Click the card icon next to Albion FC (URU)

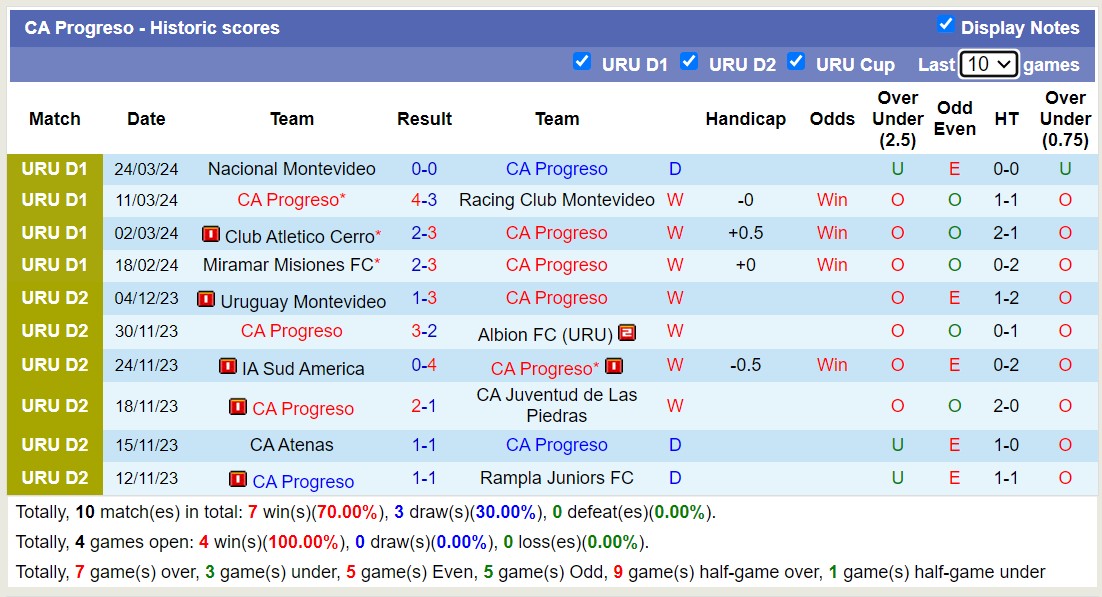[x=627, y=333]
